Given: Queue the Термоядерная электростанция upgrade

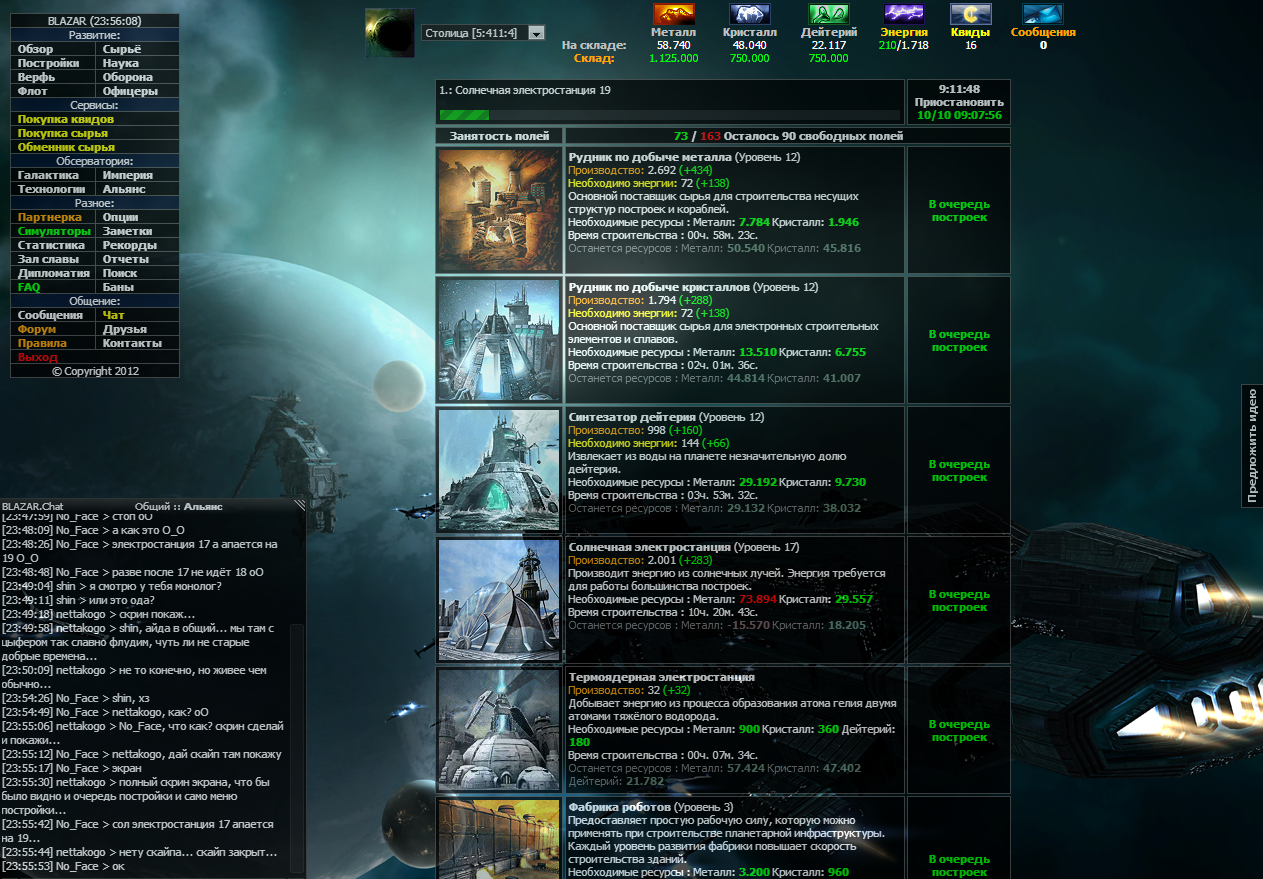Looking at the screenshot, I should click(959, 730).
